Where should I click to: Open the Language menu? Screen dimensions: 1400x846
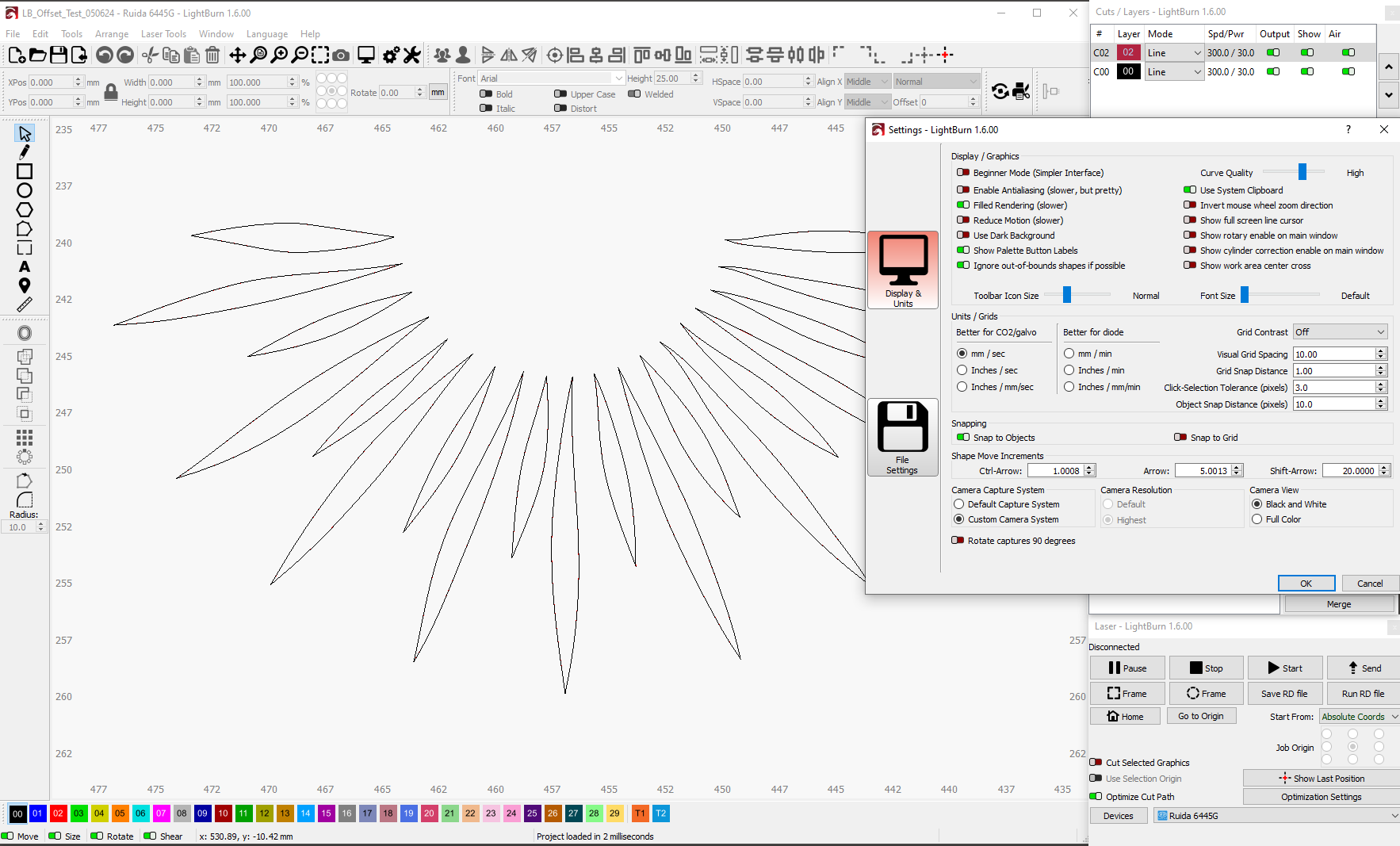[267, 34]
